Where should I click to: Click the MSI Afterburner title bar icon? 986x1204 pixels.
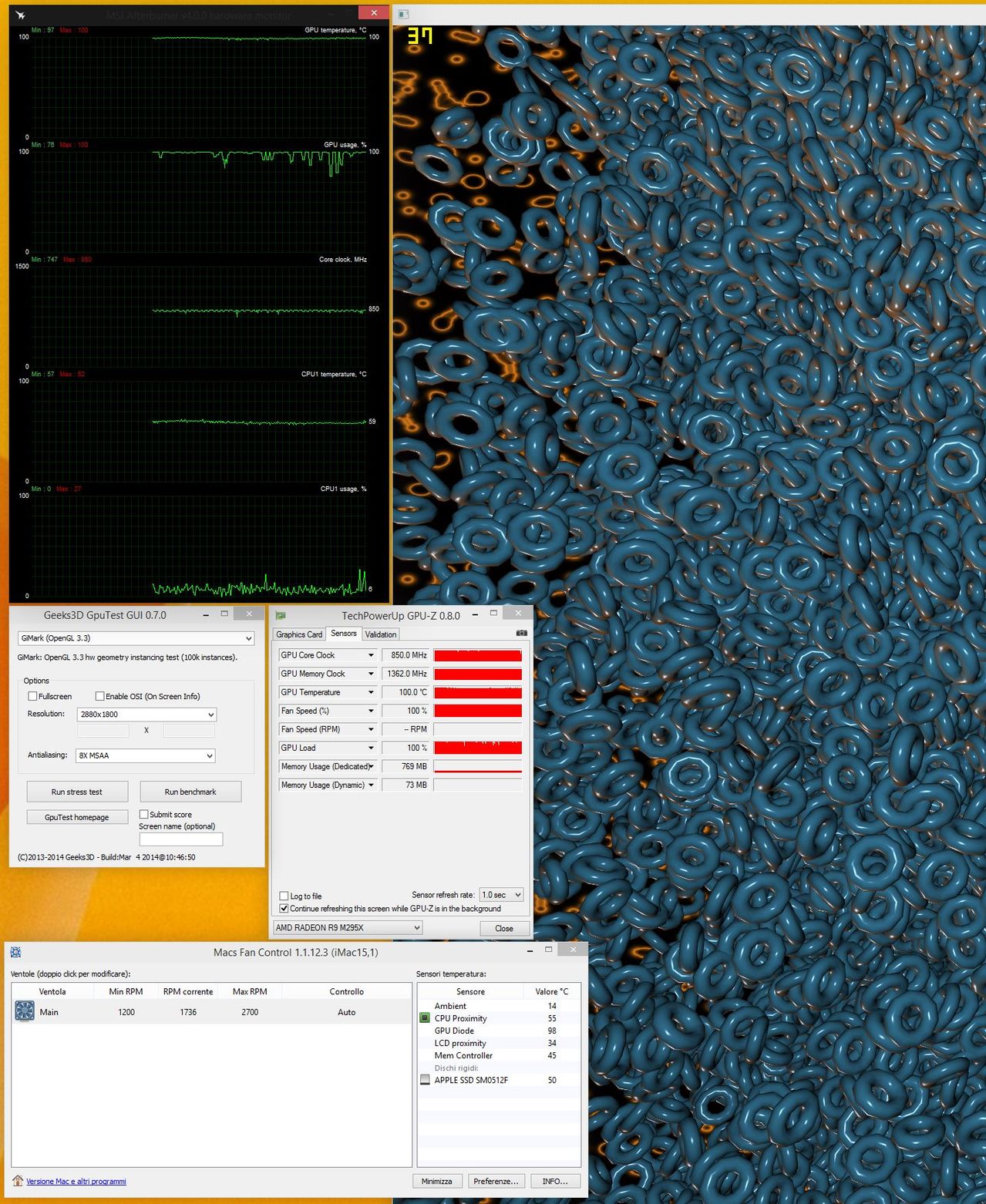[x=21, y=15]
